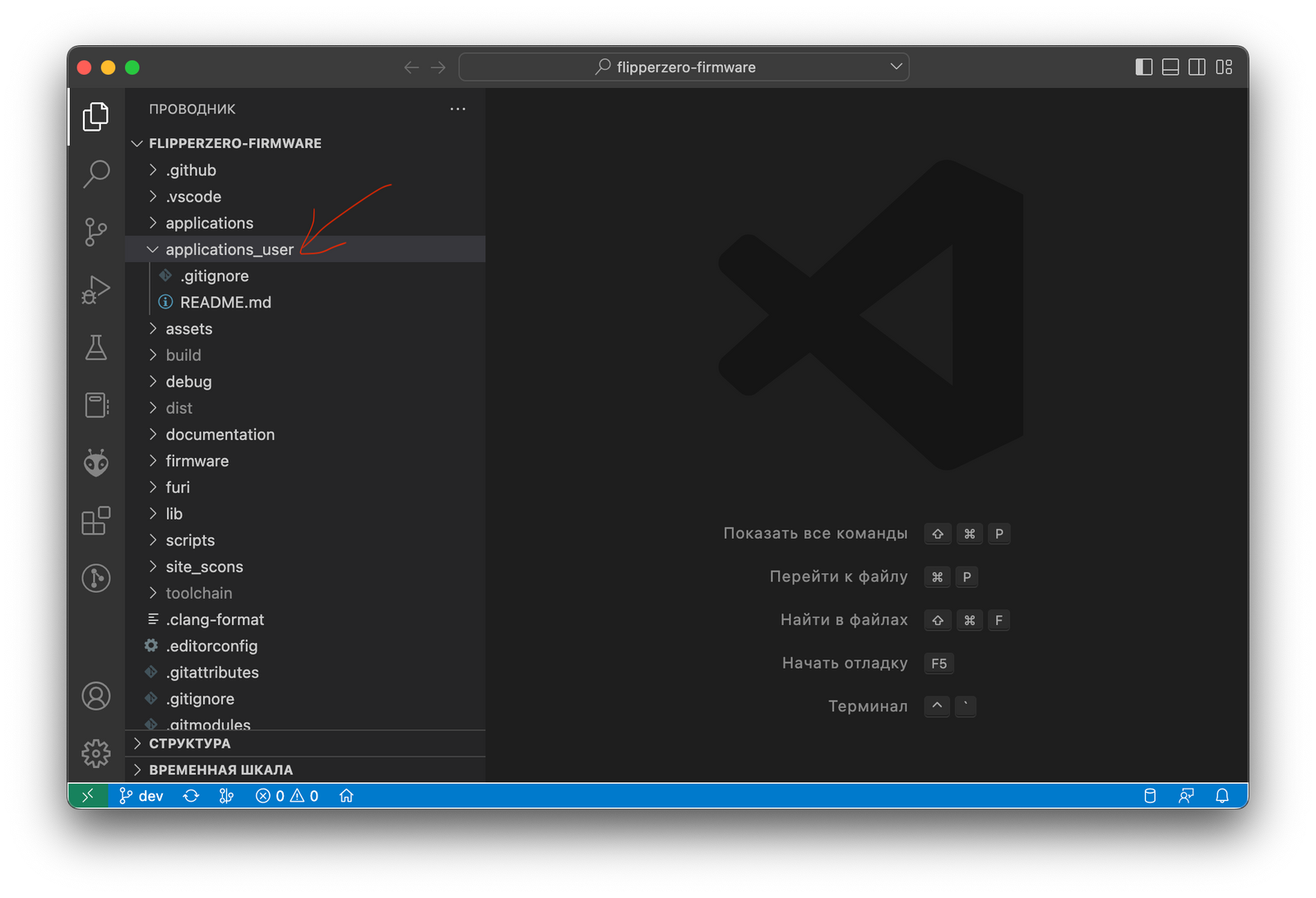Image resolution: width=1316 pixels, height=898 pixels.
Task: Expand the applications folder
Action: [x=305, y=223]
